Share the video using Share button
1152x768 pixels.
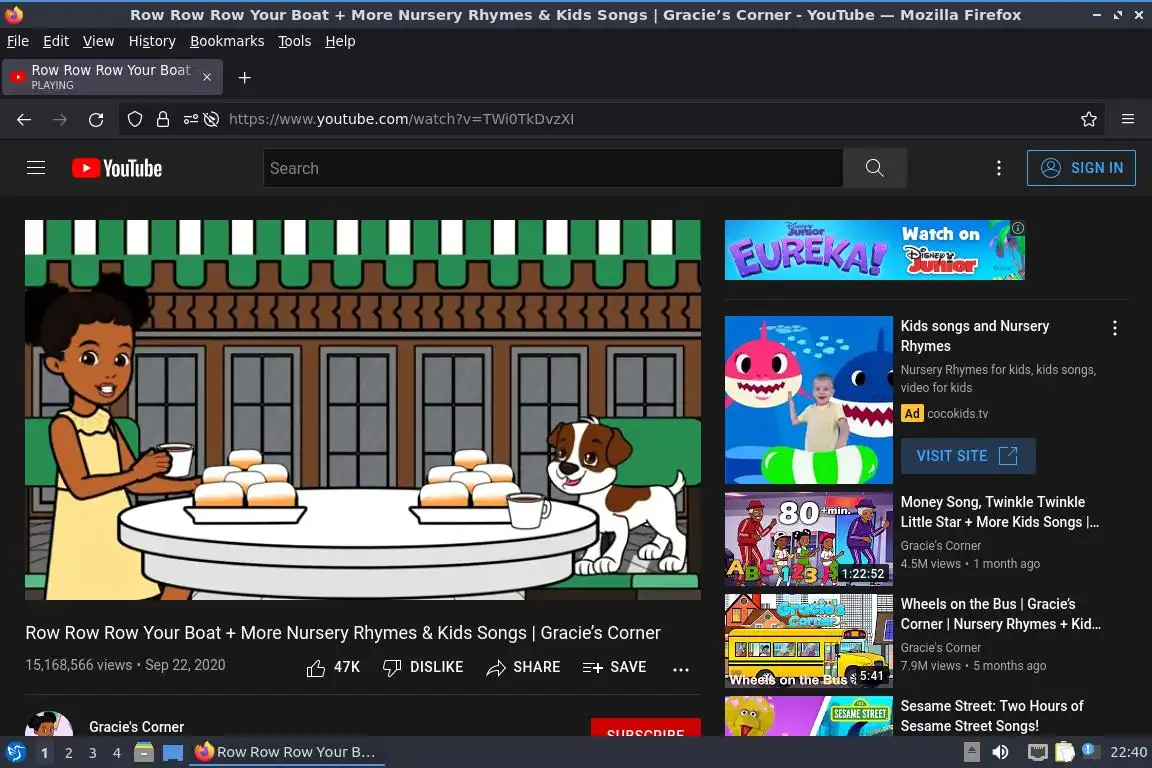tap(523, 667)
